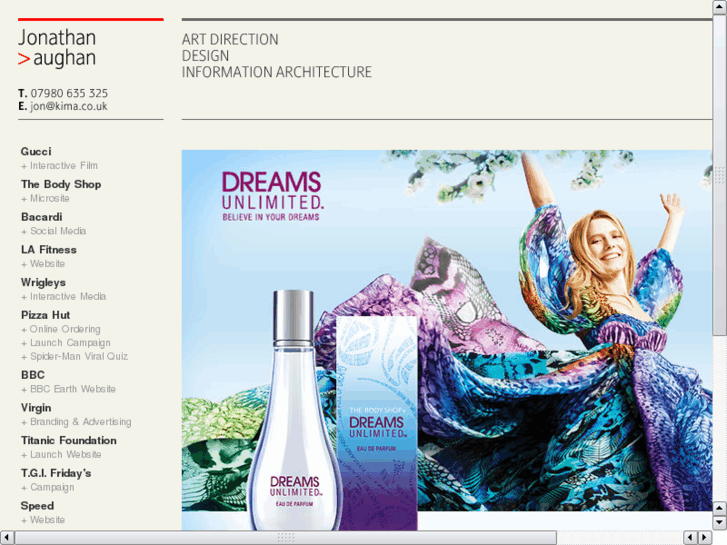This screenshot has height=545, width=727.
Task: Click the Speed heading
Action: pyautogui.click(x=37, y=506)
